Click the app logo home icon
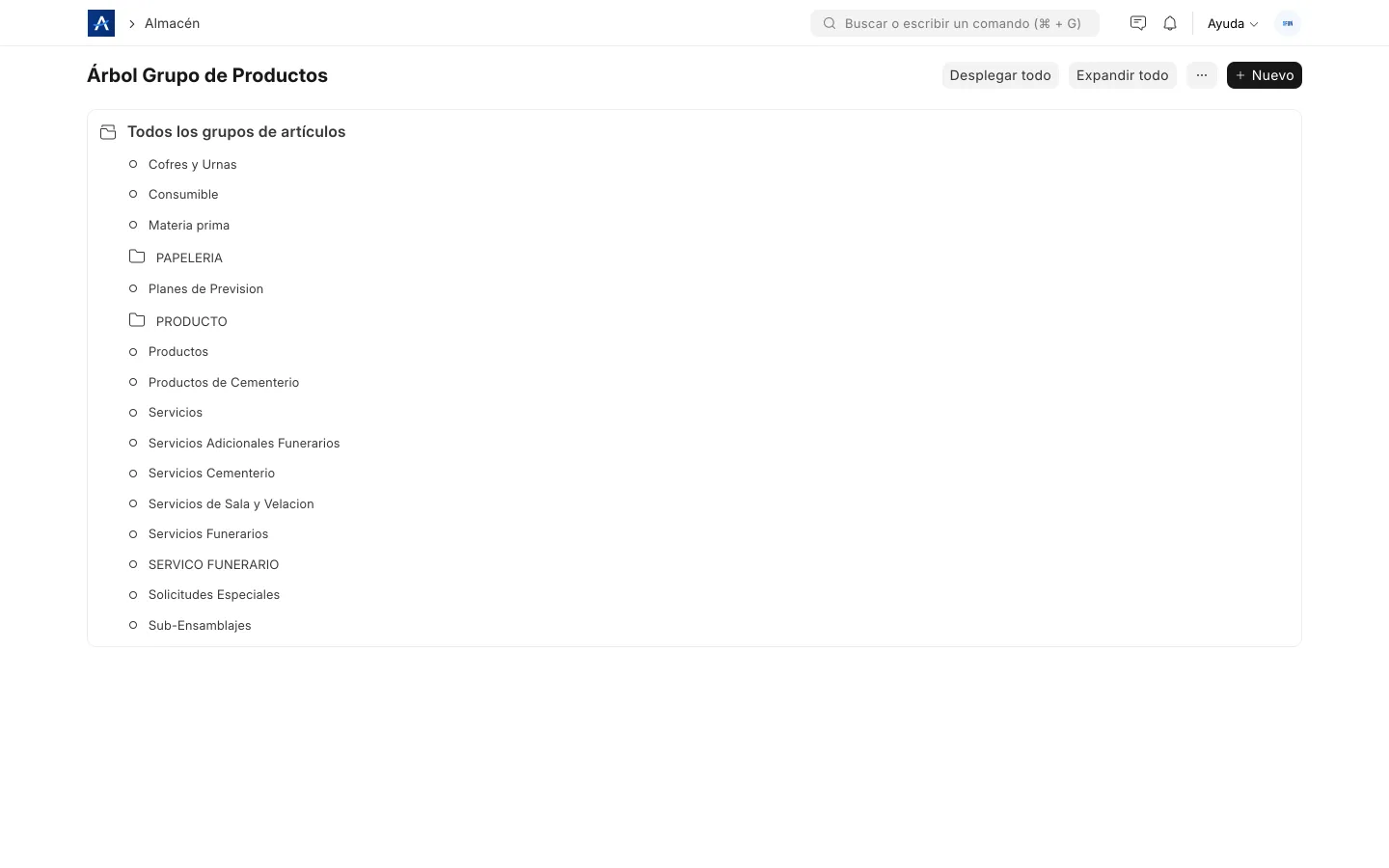Viewport: 1389px width, 868px height. (x=101, y=23)
